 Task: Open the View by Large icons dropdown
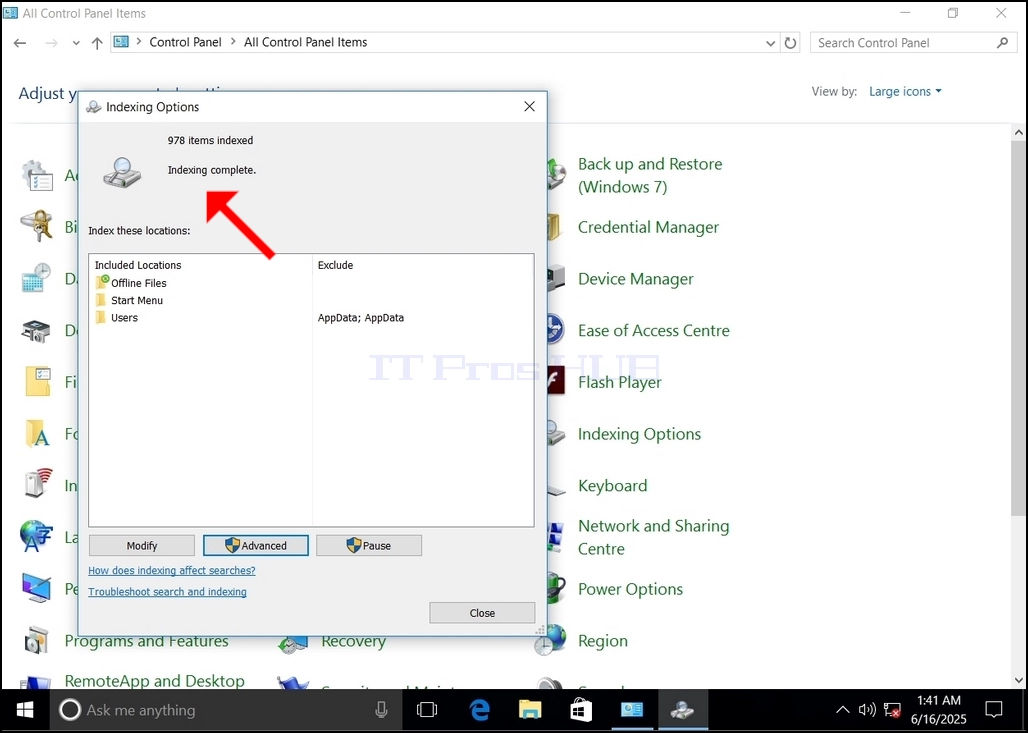[905, 91]
